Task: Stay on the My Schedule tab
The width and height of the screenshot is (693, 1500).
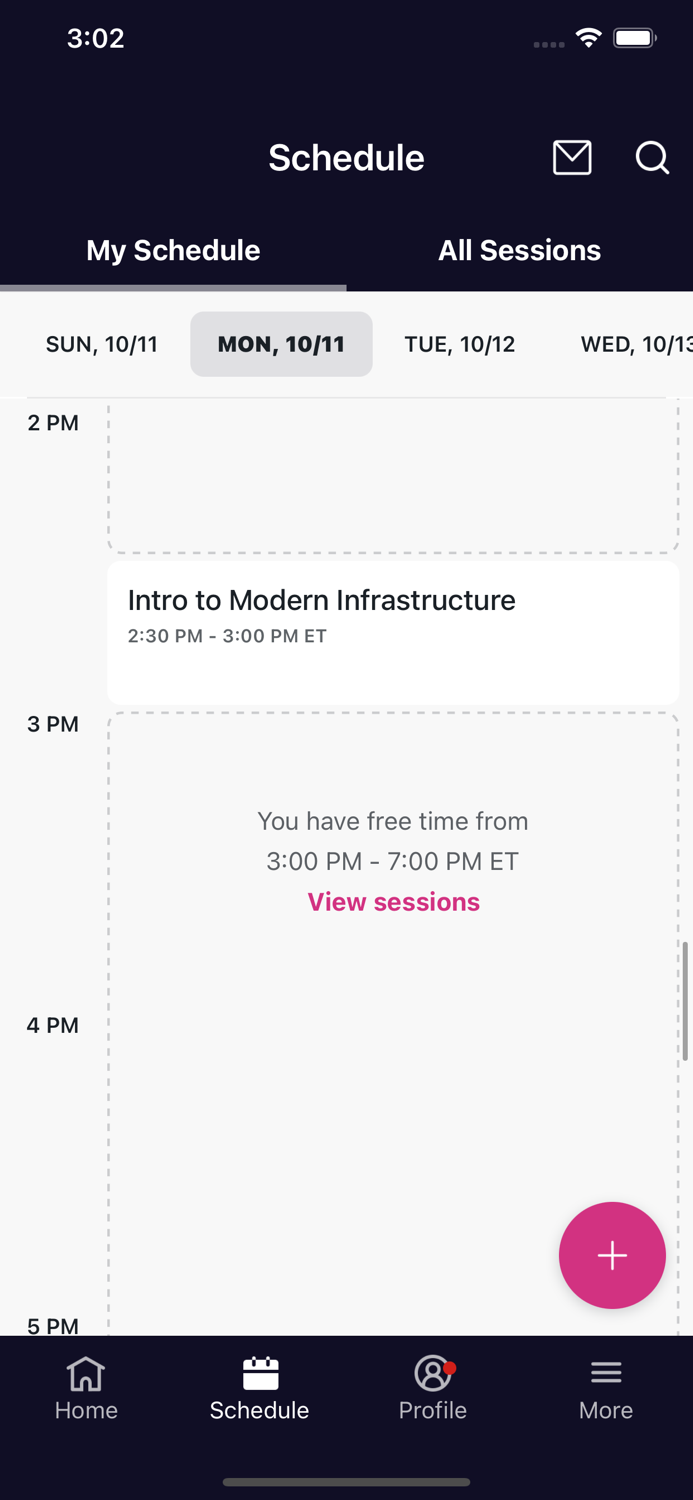Action: click(172, 250)
